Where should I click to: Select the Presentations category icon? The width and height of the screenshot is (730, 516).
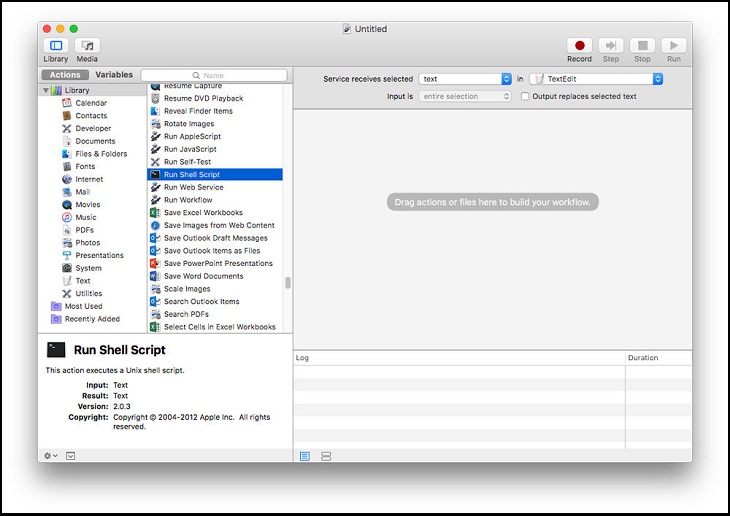(67, 255)
